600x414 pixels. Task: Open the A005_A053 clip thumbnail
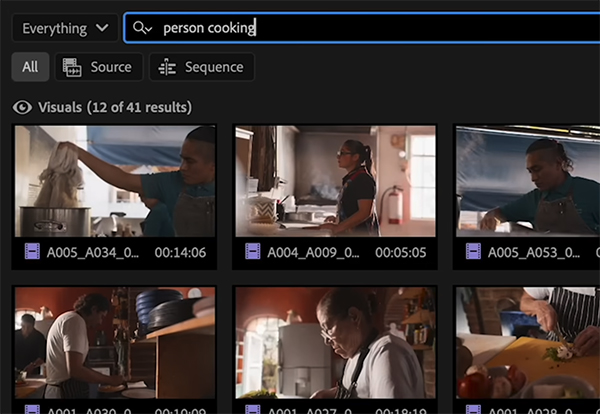click(528, 181)
